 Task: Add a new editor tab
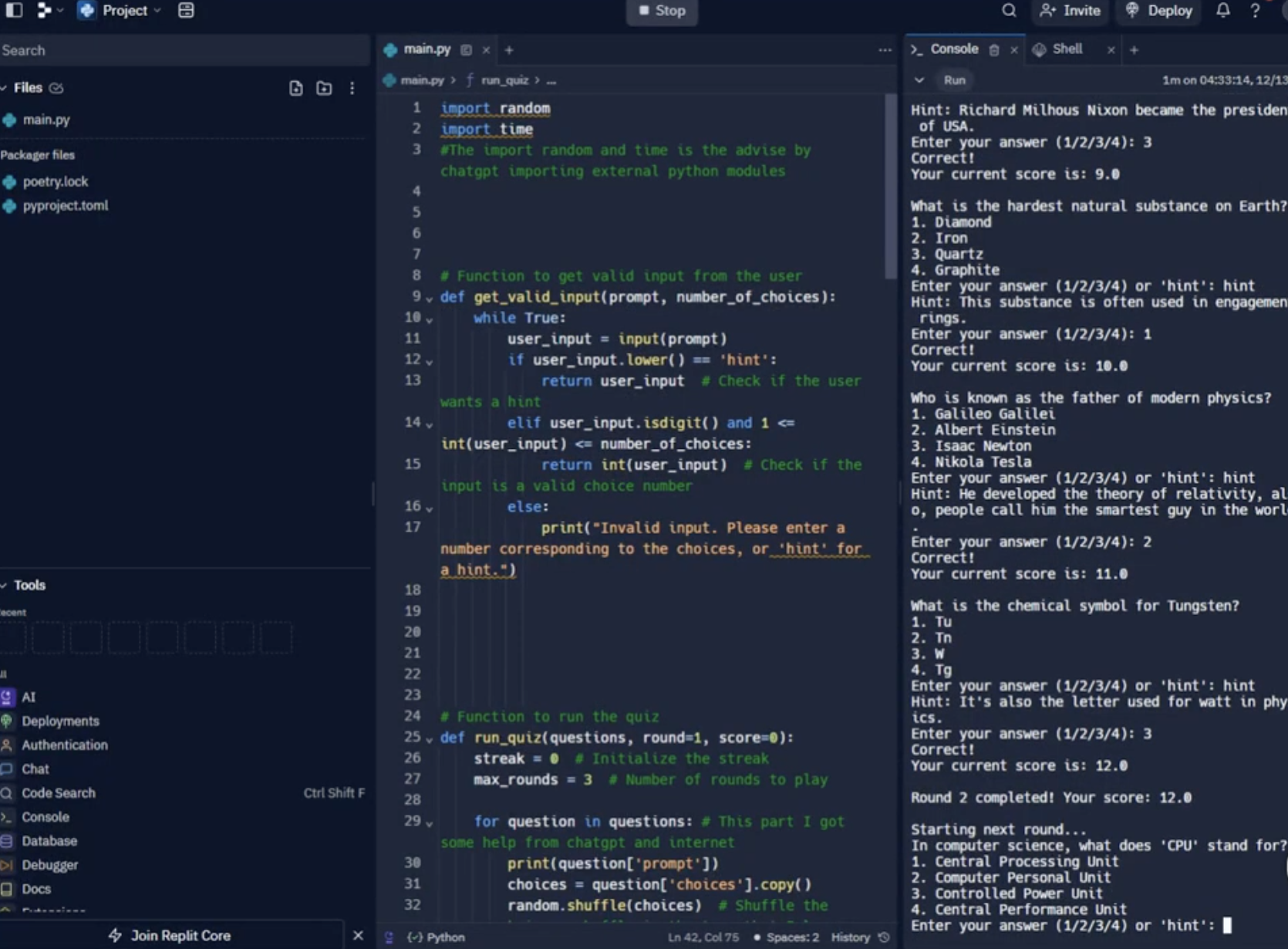pos(509,50)
